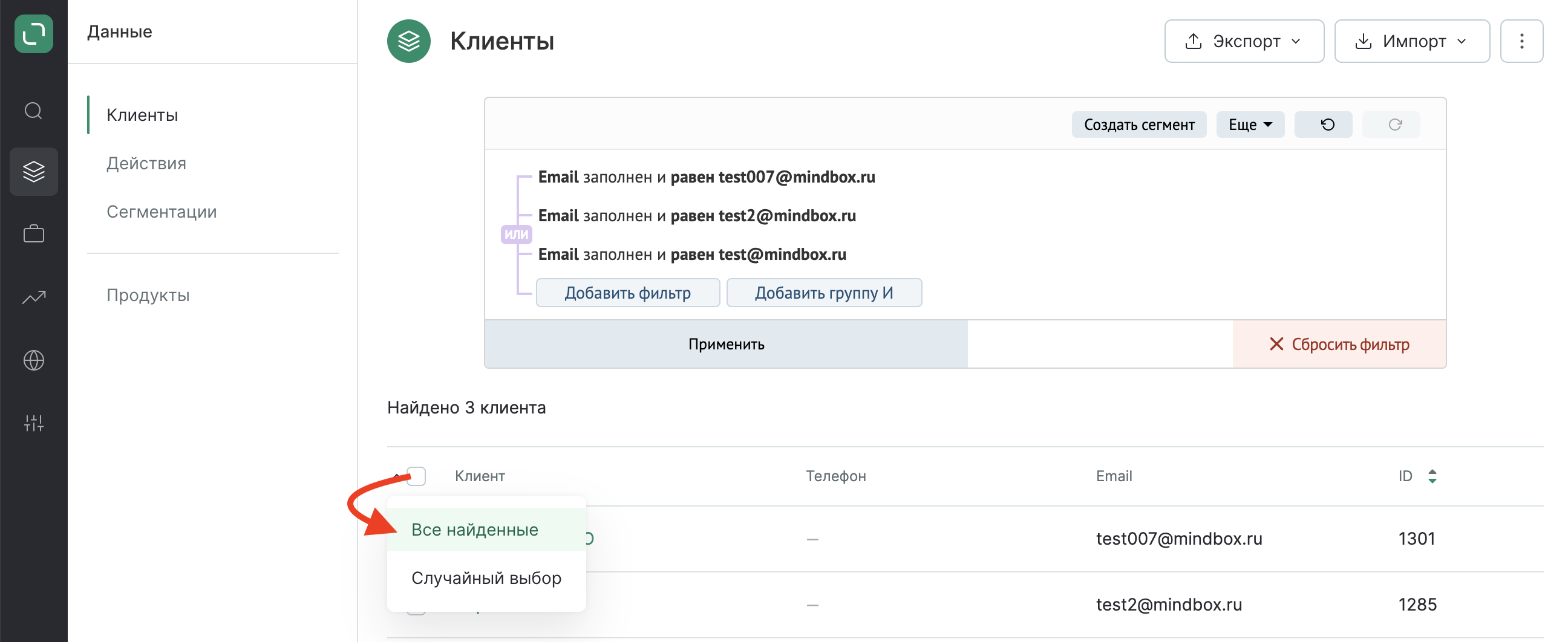This screenshot has height=642, width=1568.
Task: Click ID cell 1301
Action: click(1417, 539)
